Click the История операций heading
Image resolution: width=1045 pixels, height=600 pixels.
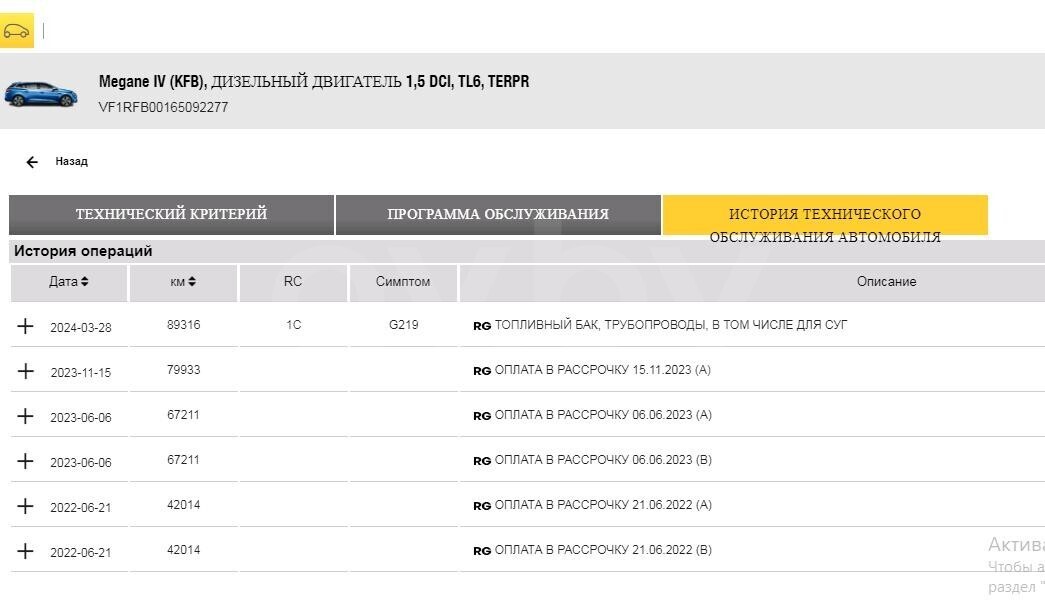(x=83, y=251)
